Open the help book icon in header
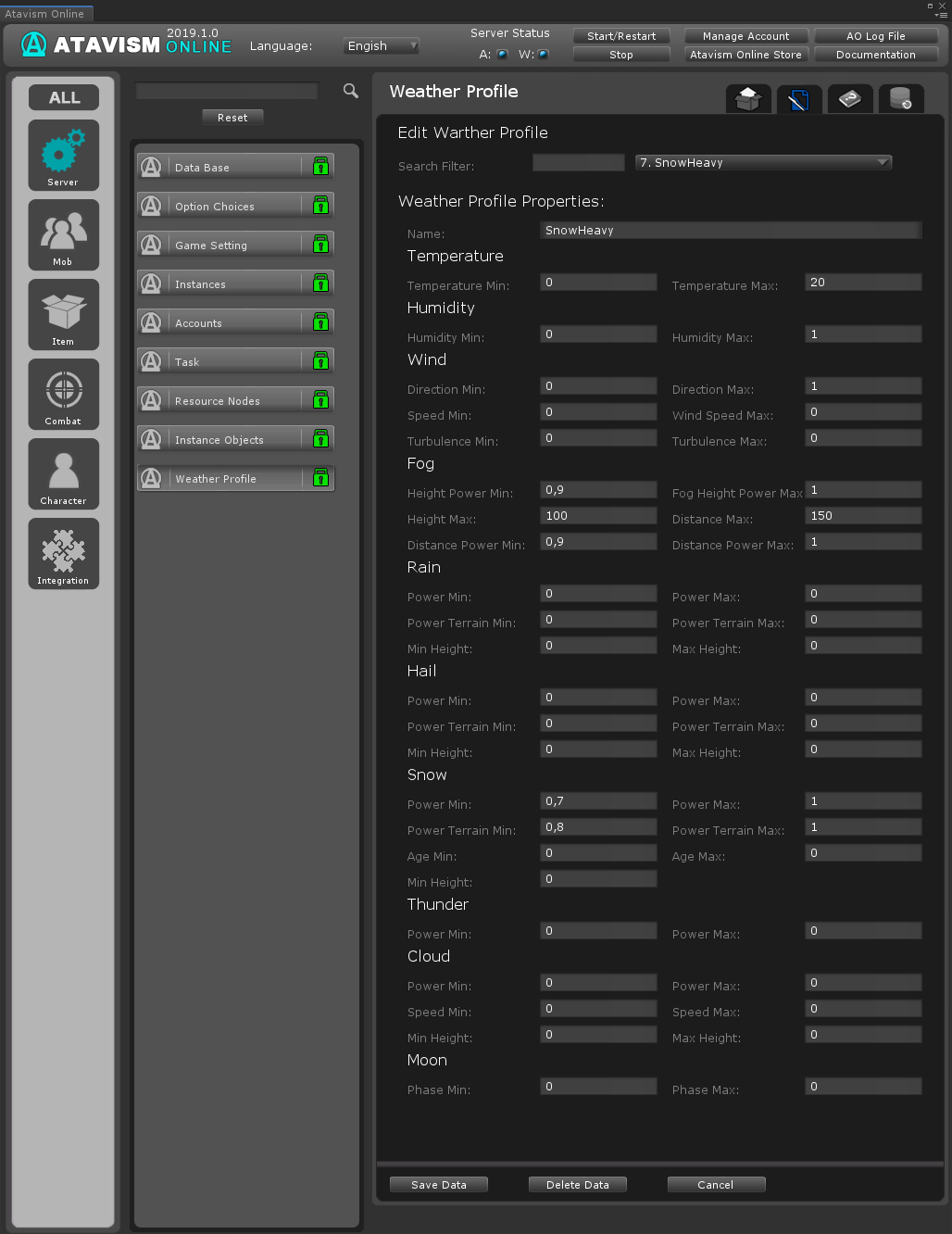Image resolution: width=952 pixels, height=1234 pixels. pyautogui.click(x=849, y=98)
